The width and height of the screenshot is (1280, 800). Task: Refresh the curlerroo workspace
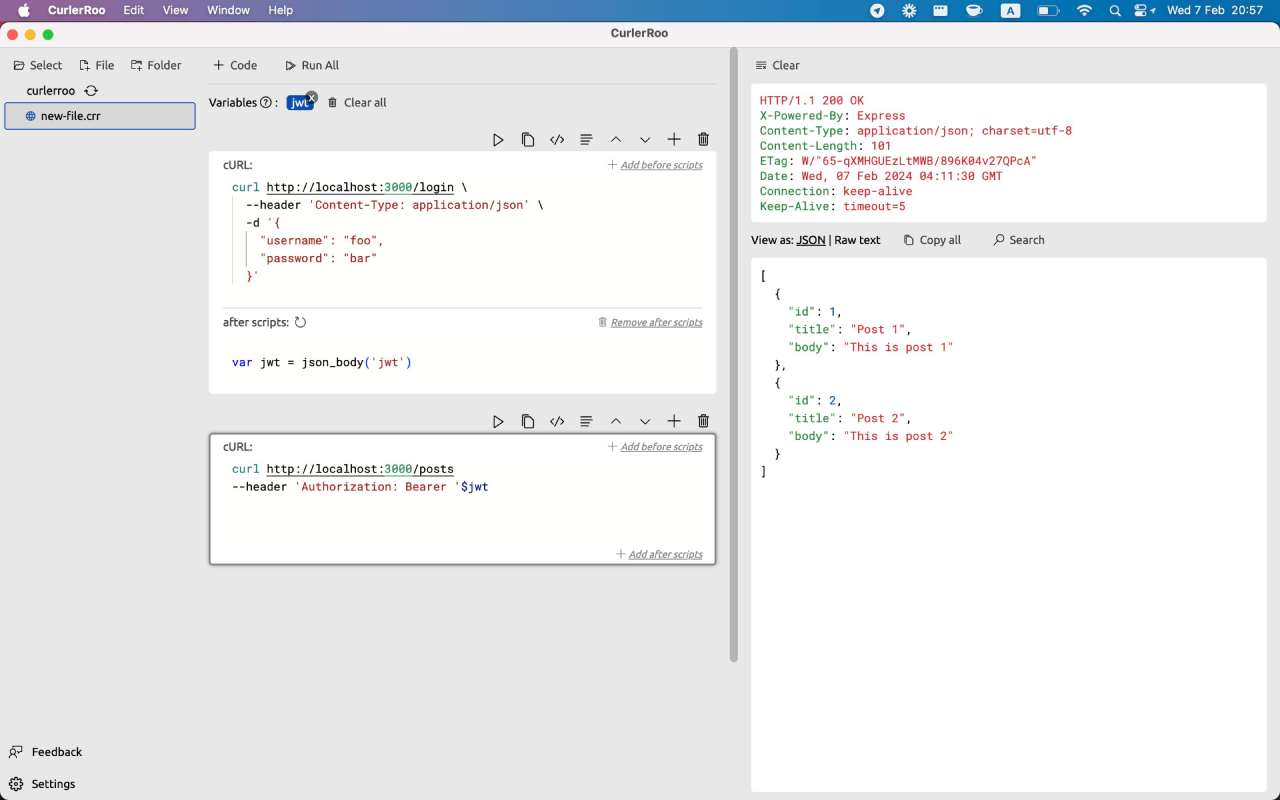coord(91,90)
